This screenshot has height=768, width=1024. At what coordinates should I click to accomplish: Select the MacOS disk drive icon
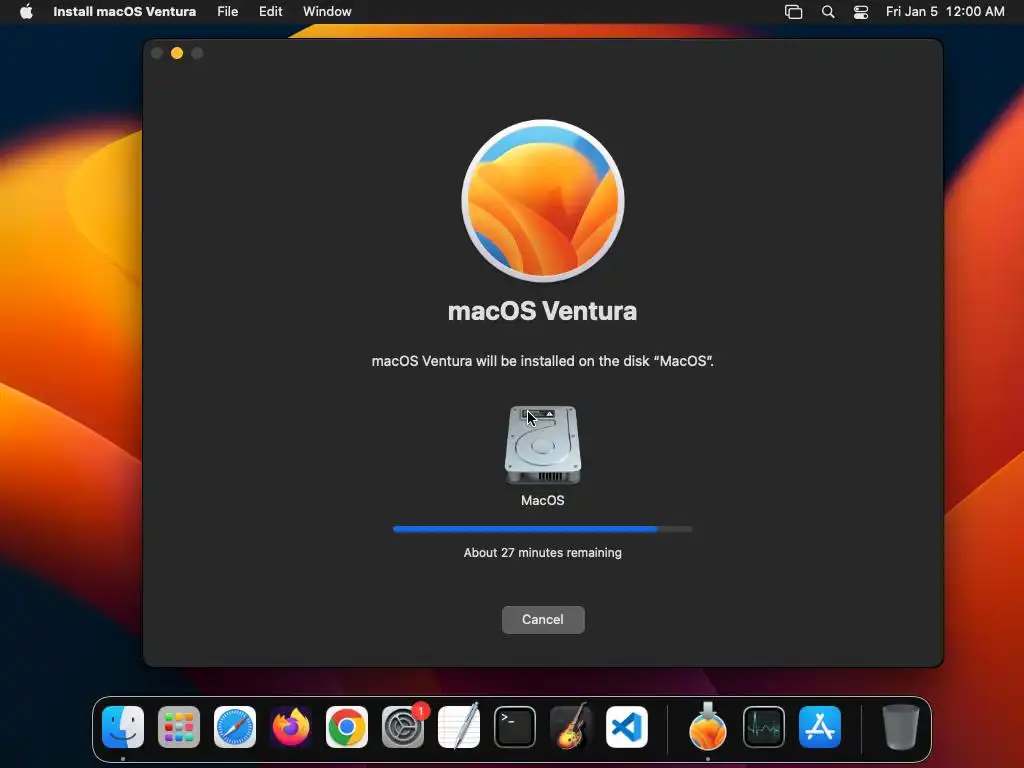(x=543, y=445)
